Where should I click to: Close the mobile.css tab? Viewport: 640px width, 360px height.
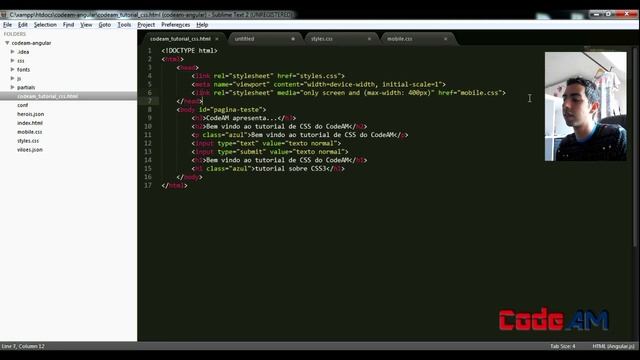[445, 39]
